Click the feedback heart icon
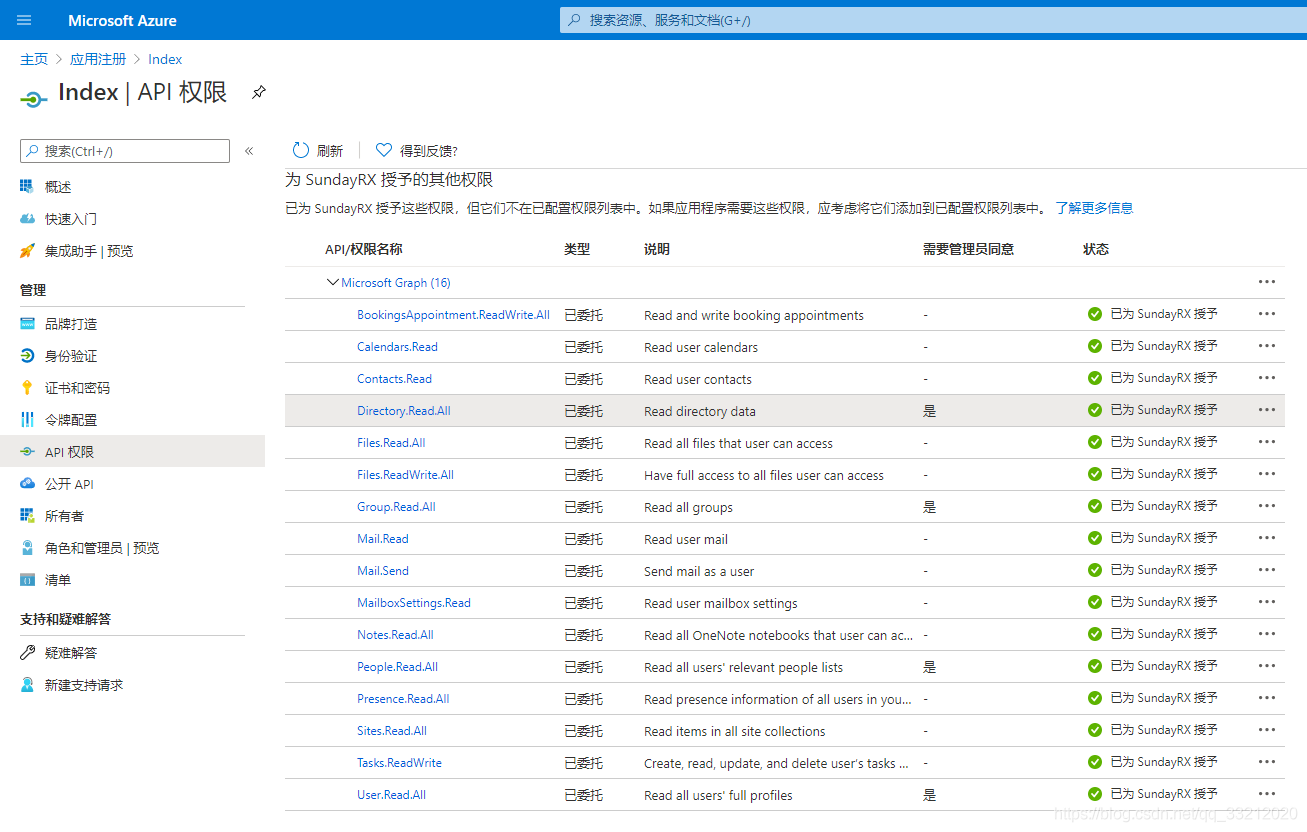 383,150
